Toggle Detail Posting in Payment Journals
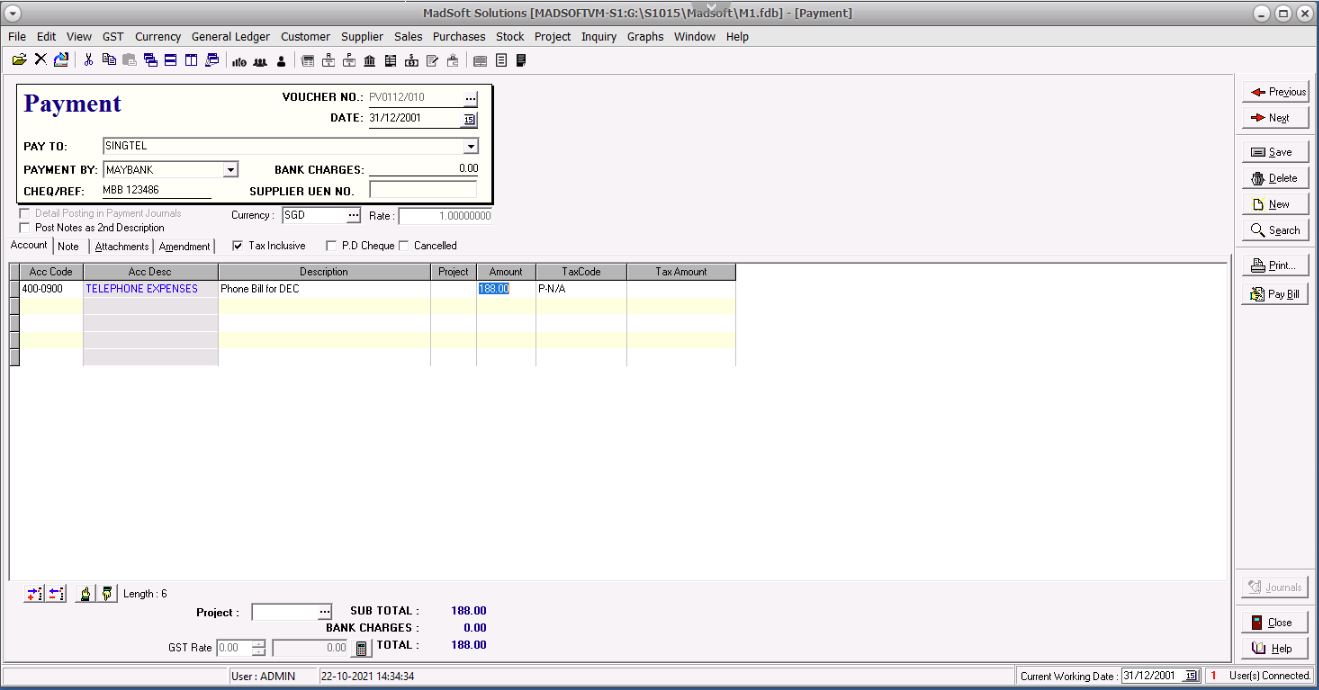This screenshot has width=1319, height=690. click(26, 214)
